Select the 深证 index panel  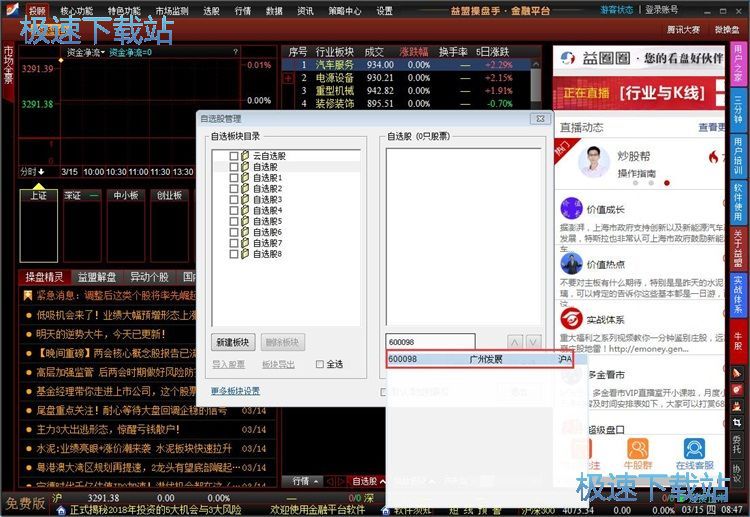tap(82, 226)
